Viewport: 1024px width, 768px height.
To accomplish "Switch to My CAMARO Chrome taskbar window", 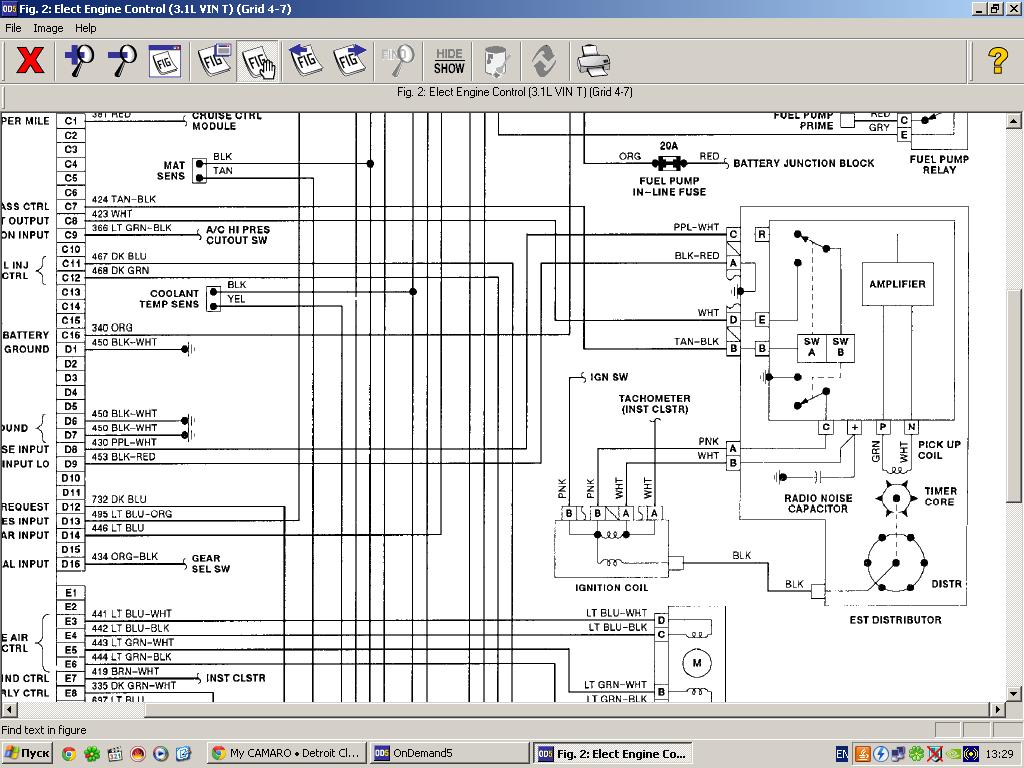I will 286,753.
